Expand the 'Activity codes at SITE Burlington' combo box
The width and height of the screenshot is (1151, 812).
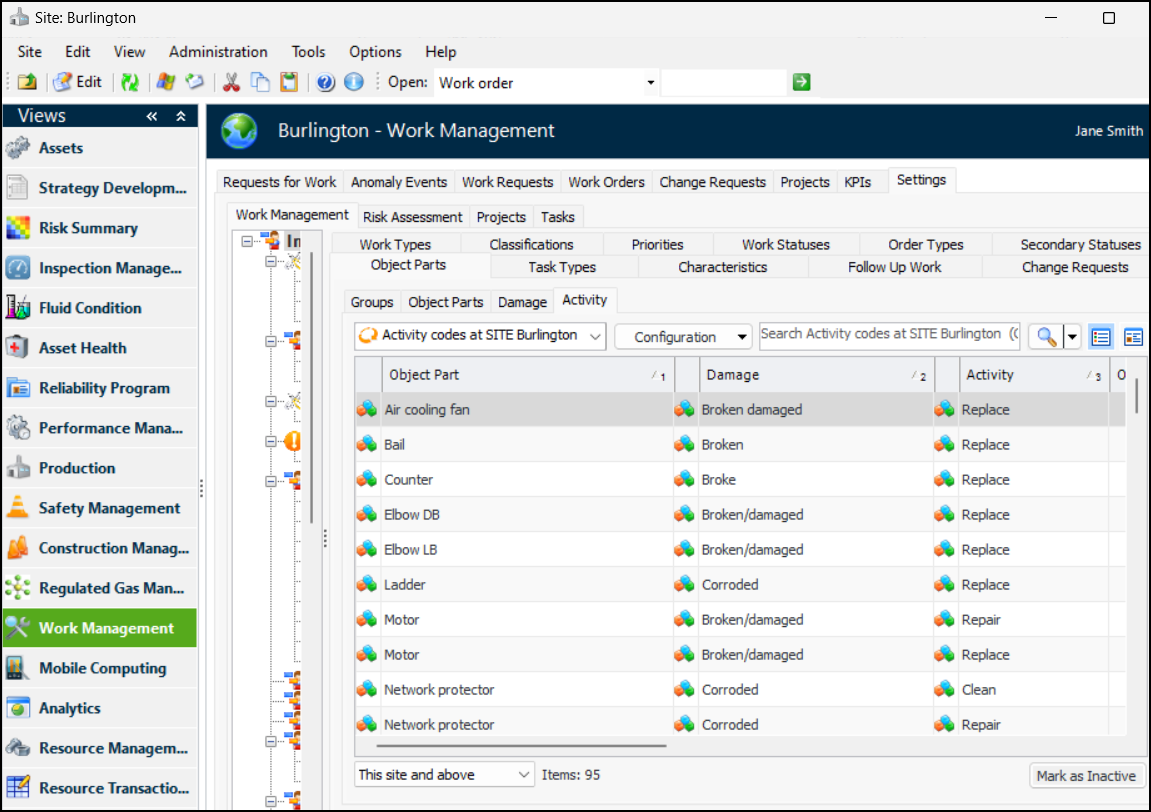click(x=595, y=336)
